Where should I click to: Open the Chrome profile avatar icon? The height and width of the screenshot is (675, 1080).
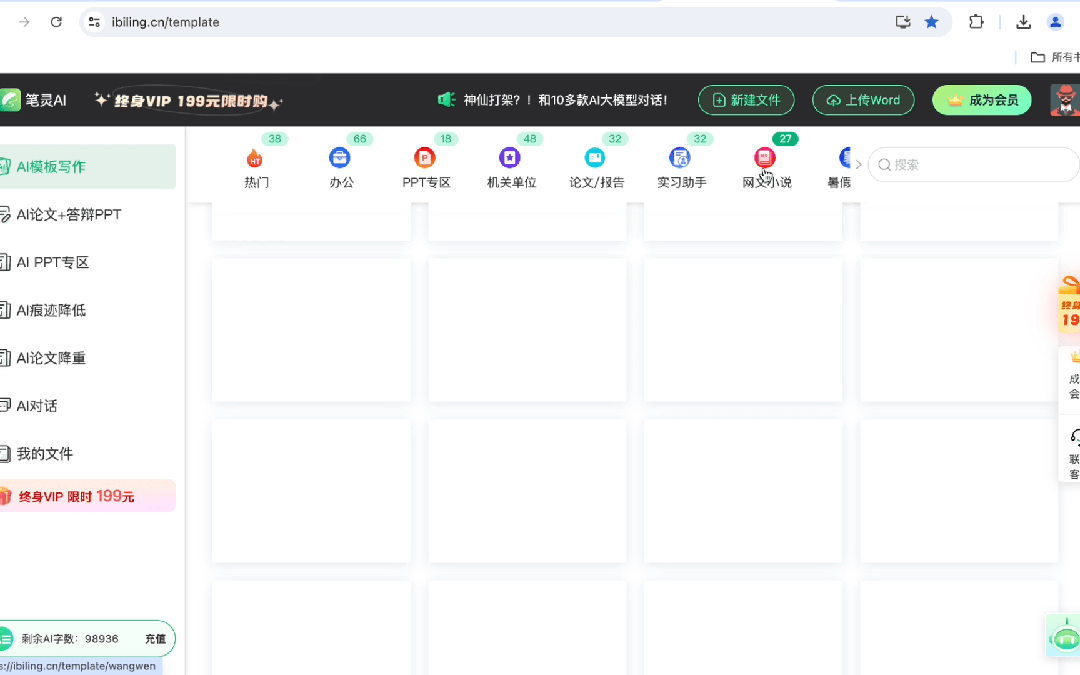[x=1055, y=22]
